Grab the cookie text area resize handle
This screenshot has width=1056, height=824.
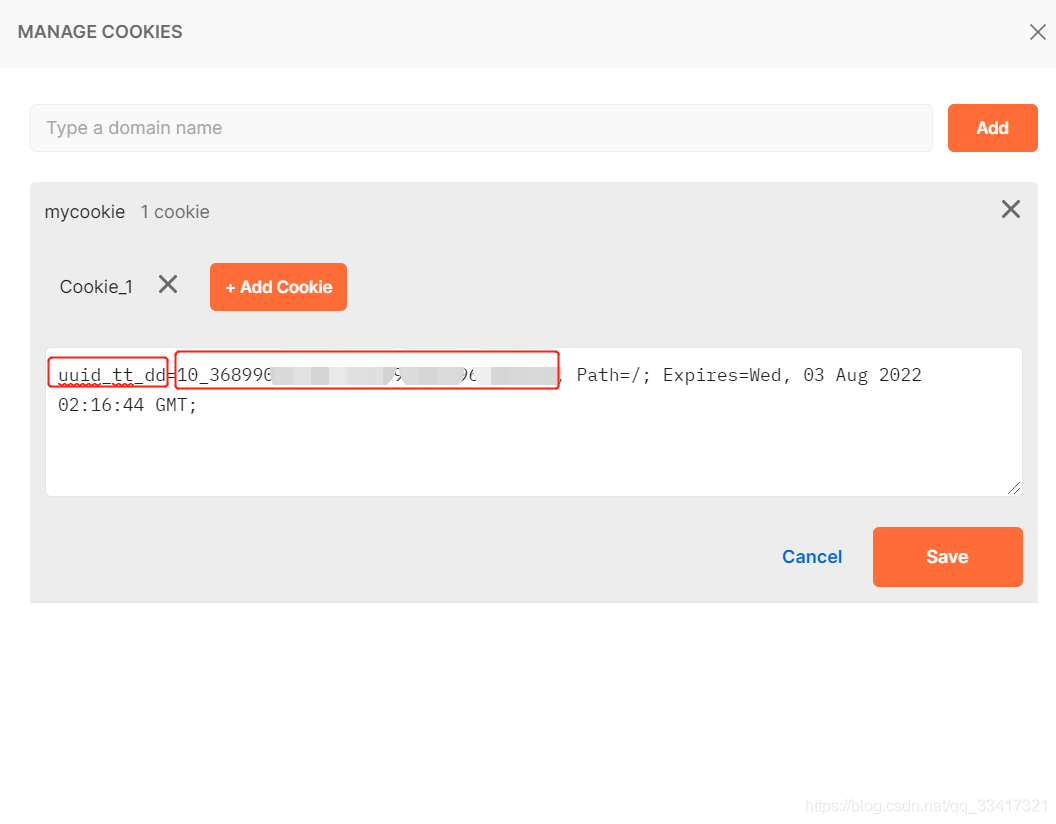[1014, 488]
